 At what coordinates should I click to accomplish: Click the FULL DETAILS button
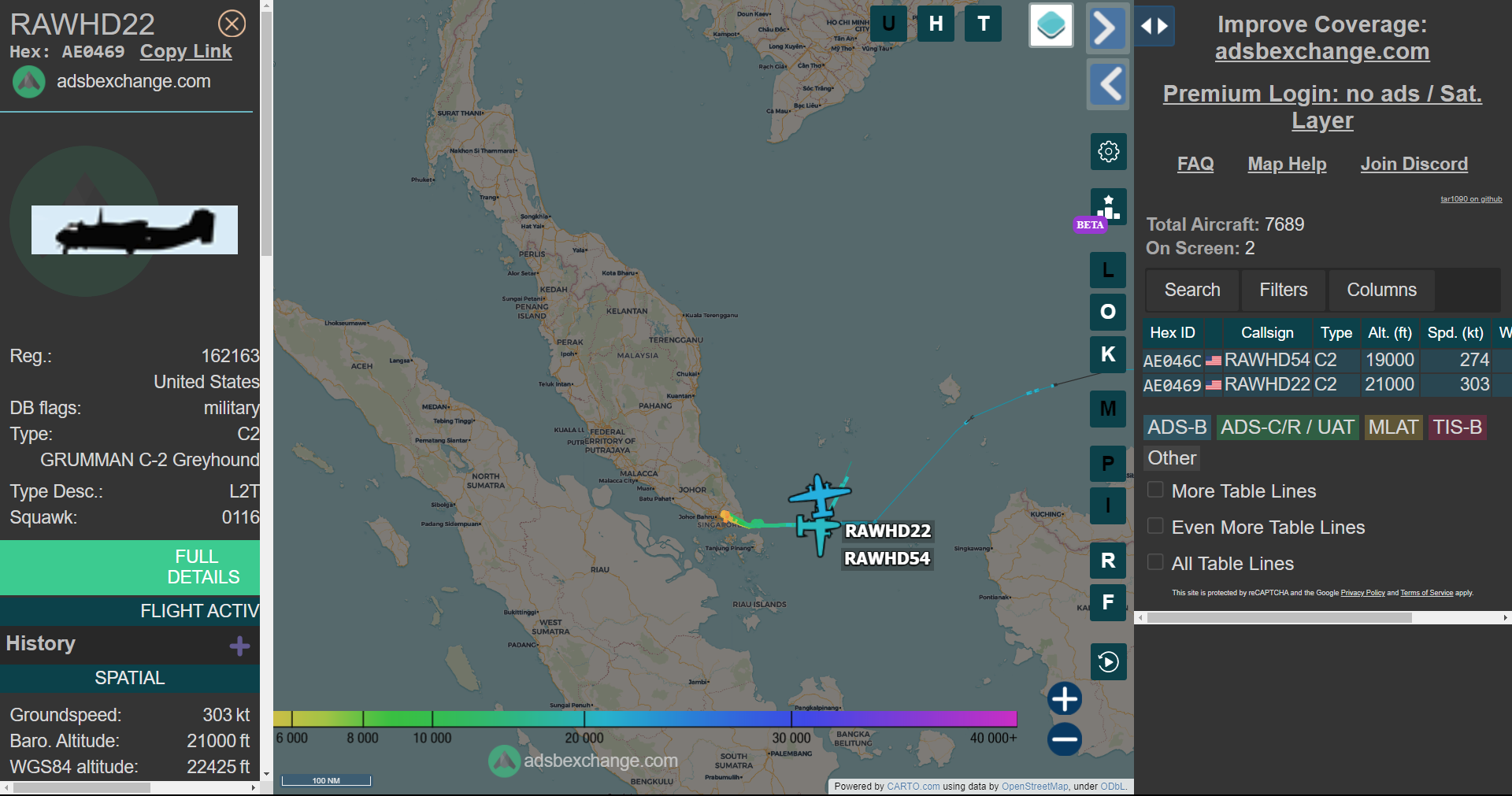(130, 567)
